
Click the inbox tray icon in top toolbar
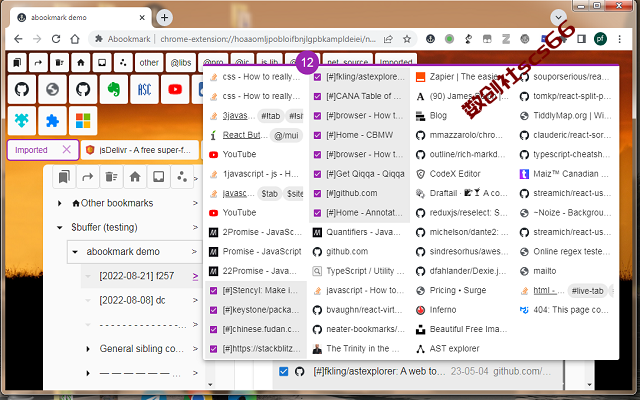(x=102, y=62)
